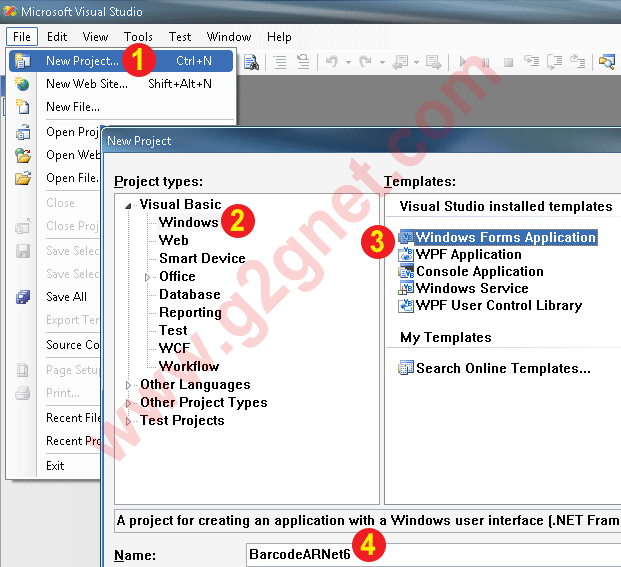Click the New Web Site globe icon
The height and width of the screenshot is (567, 621).
[23, 84]
